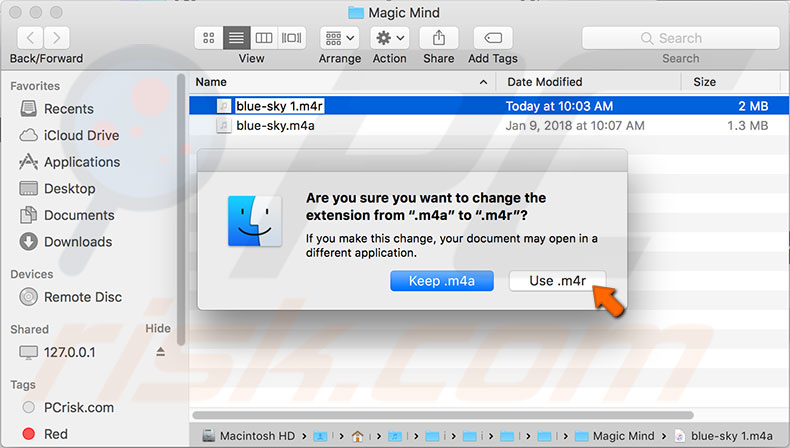This screenshot has height=448, width=790.
Task: Open Applications in the sidebar
Action: point(81,162)
